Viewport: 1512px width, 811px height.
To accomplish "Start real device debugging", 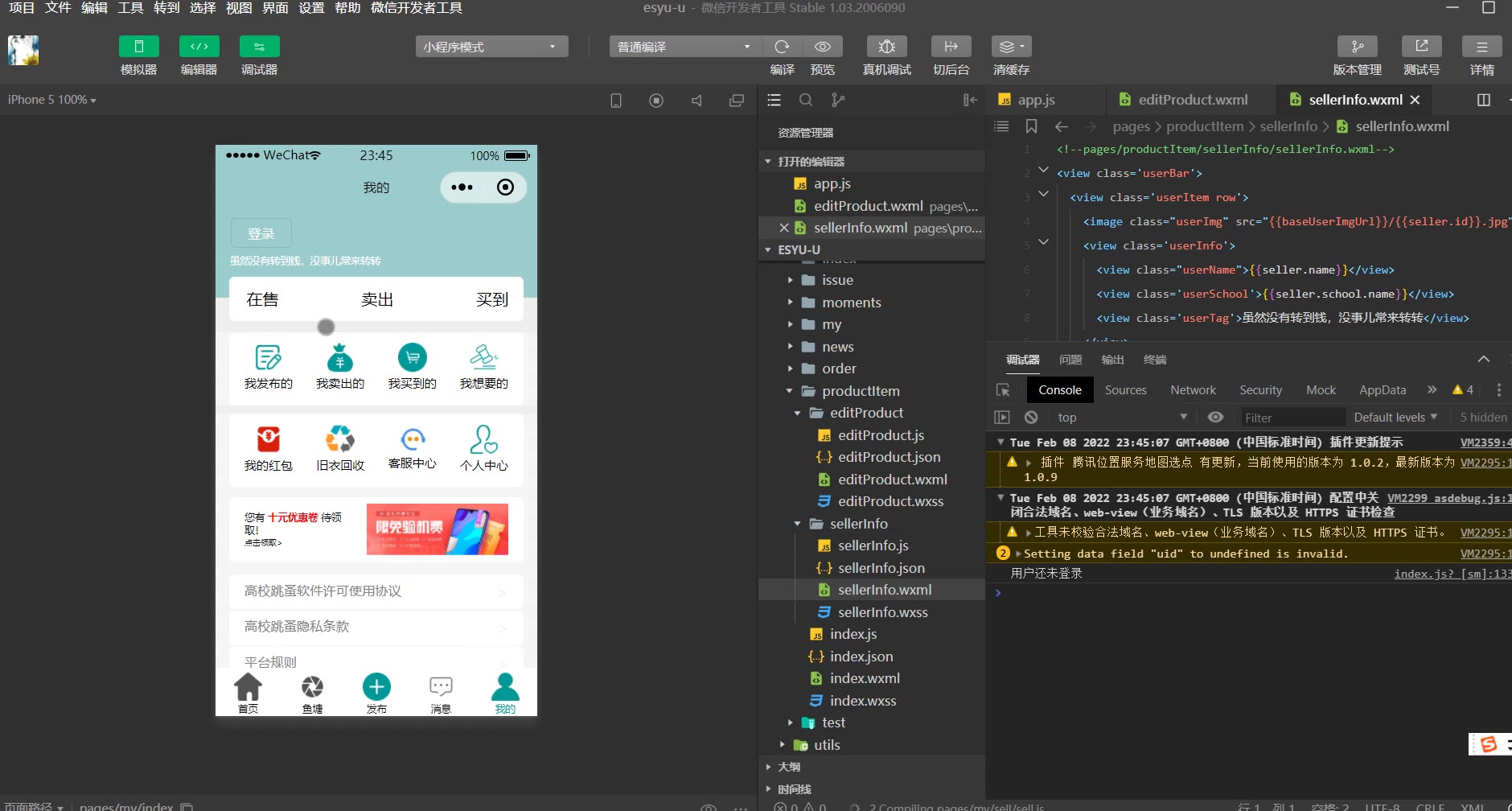I will [x=886, y=47].
